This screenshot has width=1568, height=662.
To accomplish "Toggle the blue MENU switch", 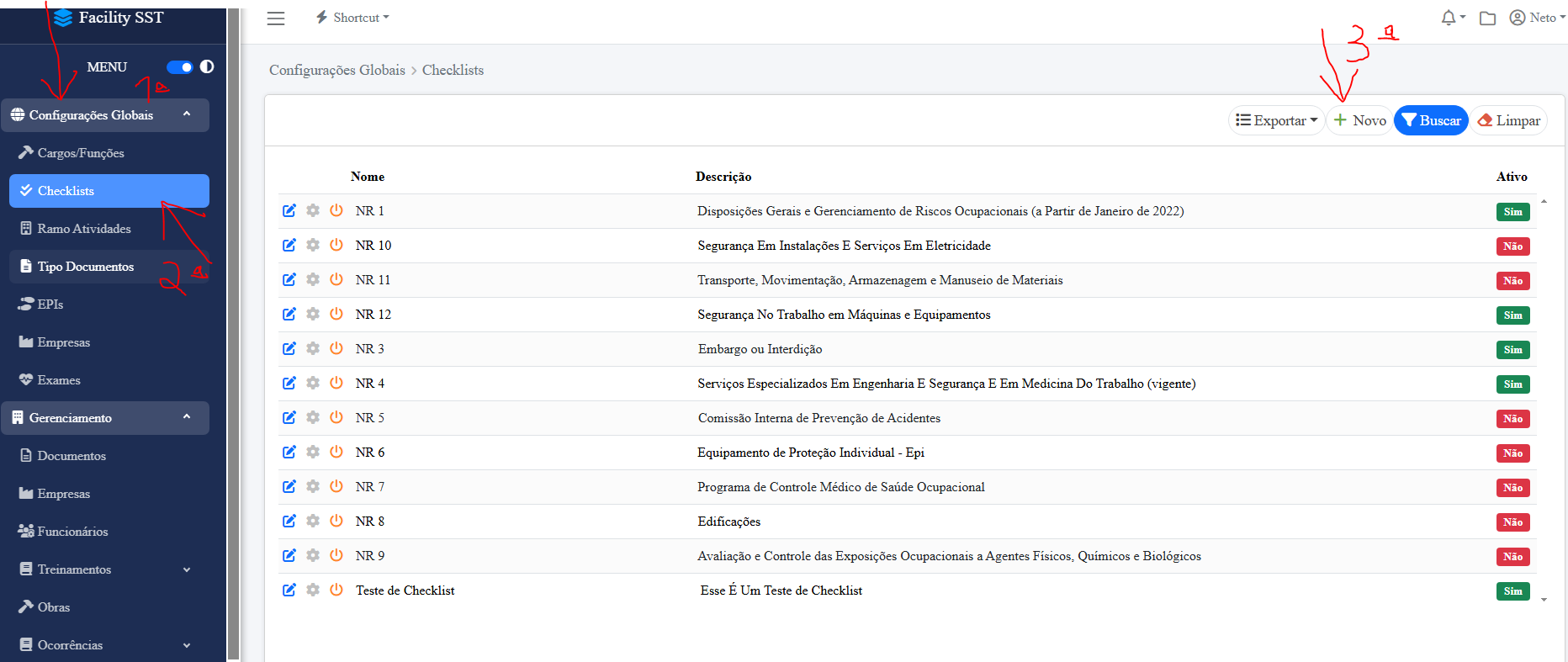I will 179,67.
